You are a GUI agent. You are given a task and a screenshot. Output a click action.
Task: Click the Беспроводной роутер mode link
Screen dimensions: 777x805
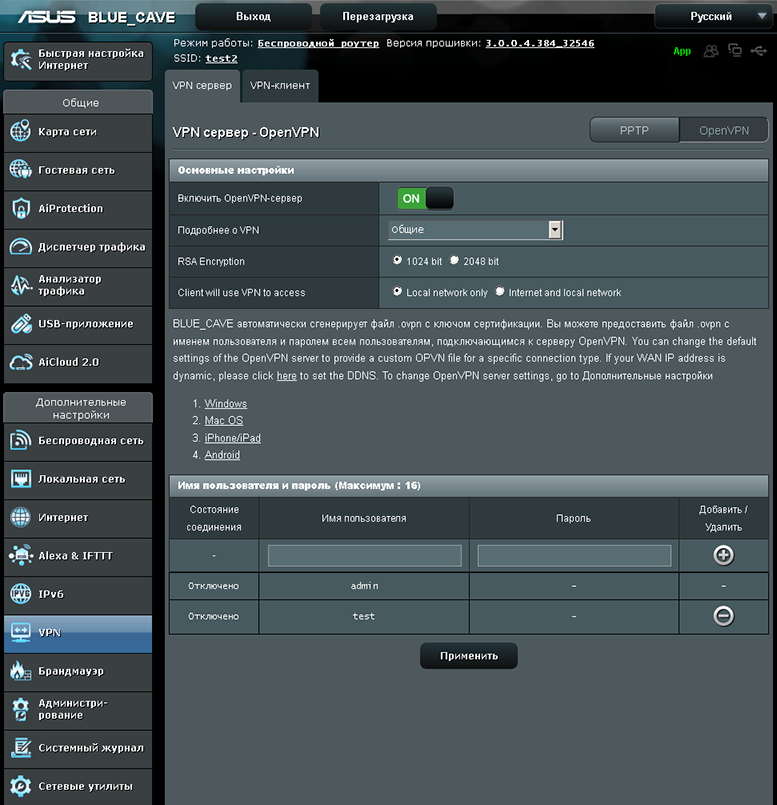[318, 43]
